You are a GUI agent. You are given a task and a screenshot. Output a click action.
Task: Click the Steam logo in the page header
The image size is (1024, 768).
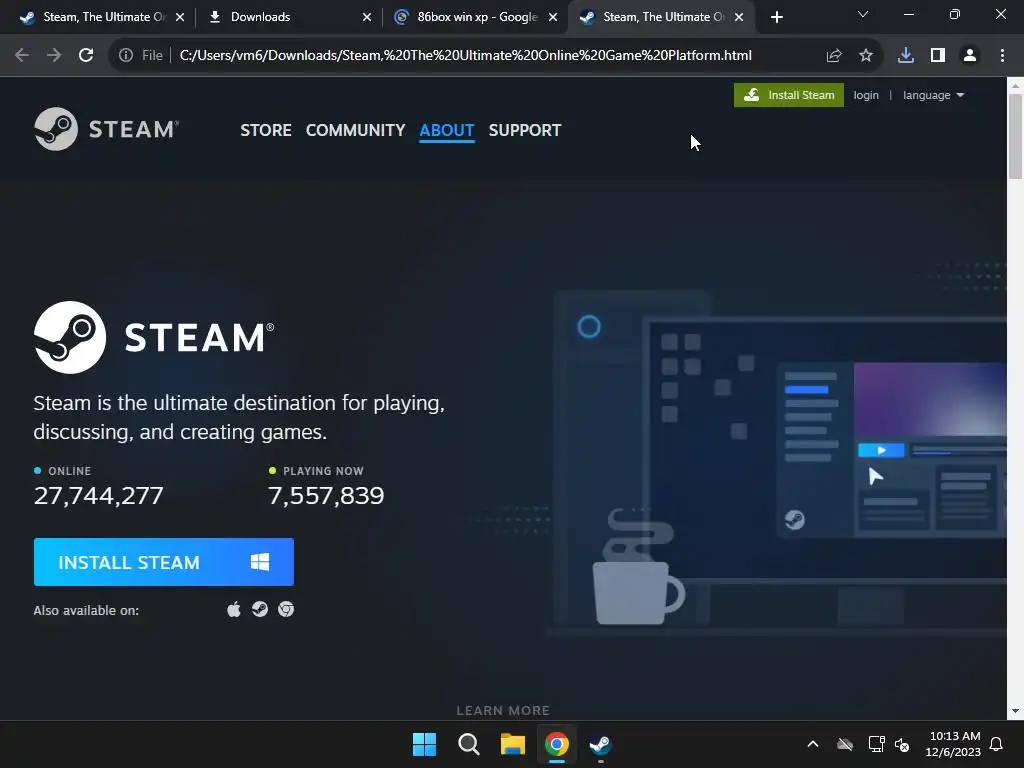[106, 129]
